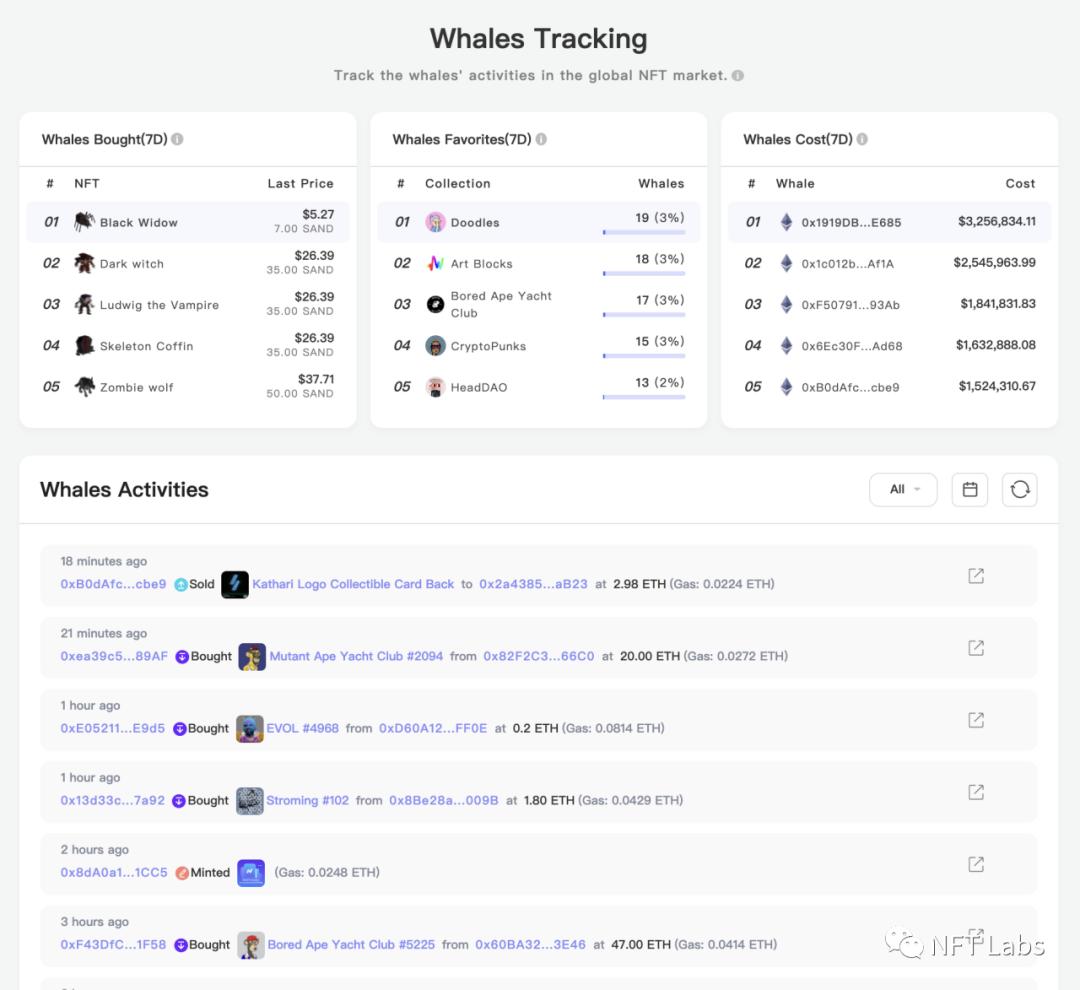Click the Bored Ape Yacht Club logo
The width and height of the screenshot is (1080, 990).
point(435,305)
